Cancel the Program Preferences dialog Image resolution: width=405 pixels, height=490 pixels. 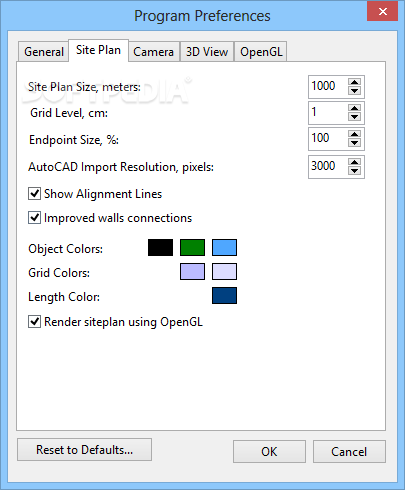click(x=349, y=451)
